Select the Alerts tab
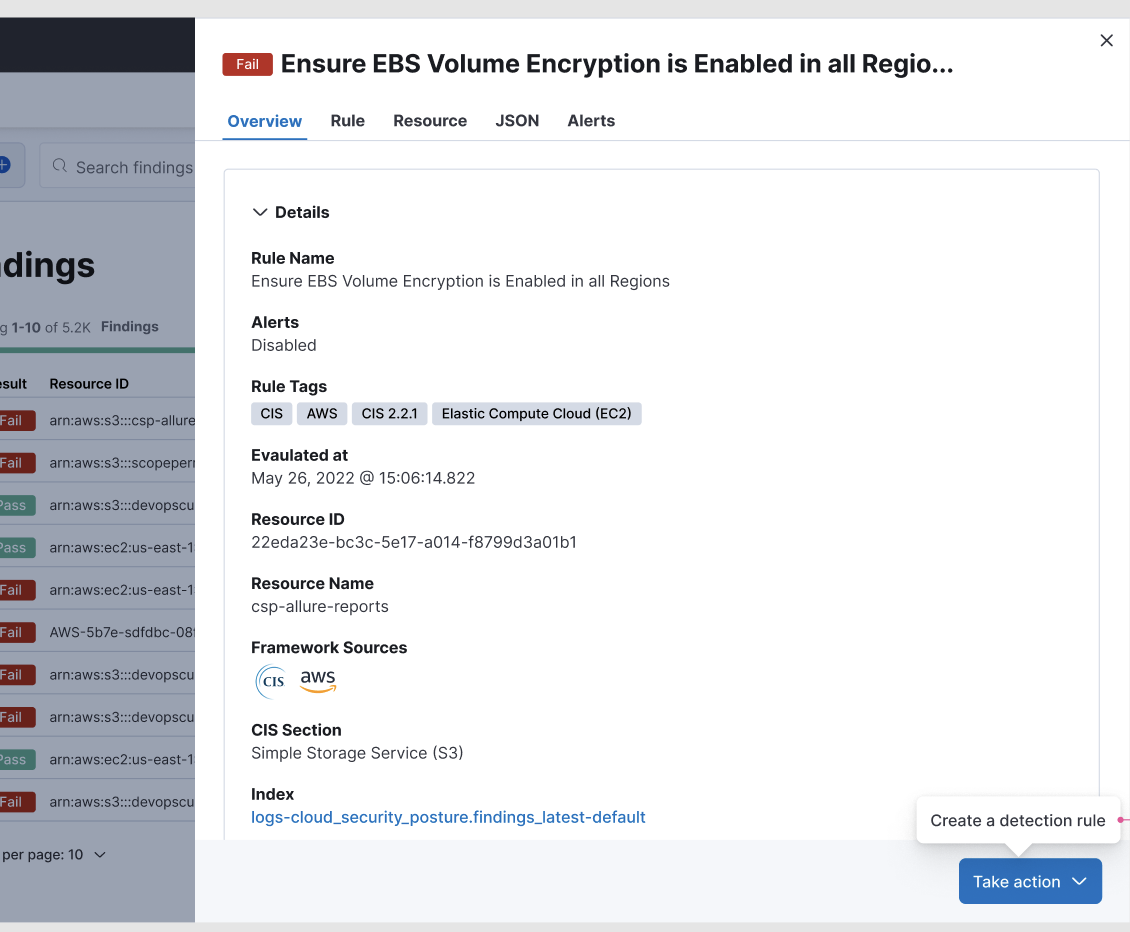1130x932 pixels. tap(591, 120)
